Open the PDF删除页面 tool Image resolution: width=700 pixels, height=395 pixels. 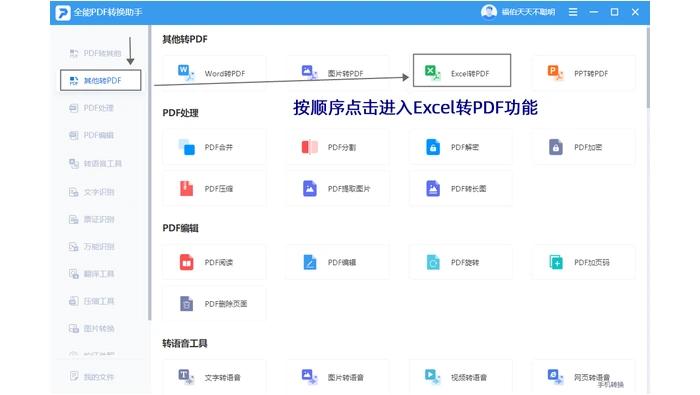[x=214, y=304]
